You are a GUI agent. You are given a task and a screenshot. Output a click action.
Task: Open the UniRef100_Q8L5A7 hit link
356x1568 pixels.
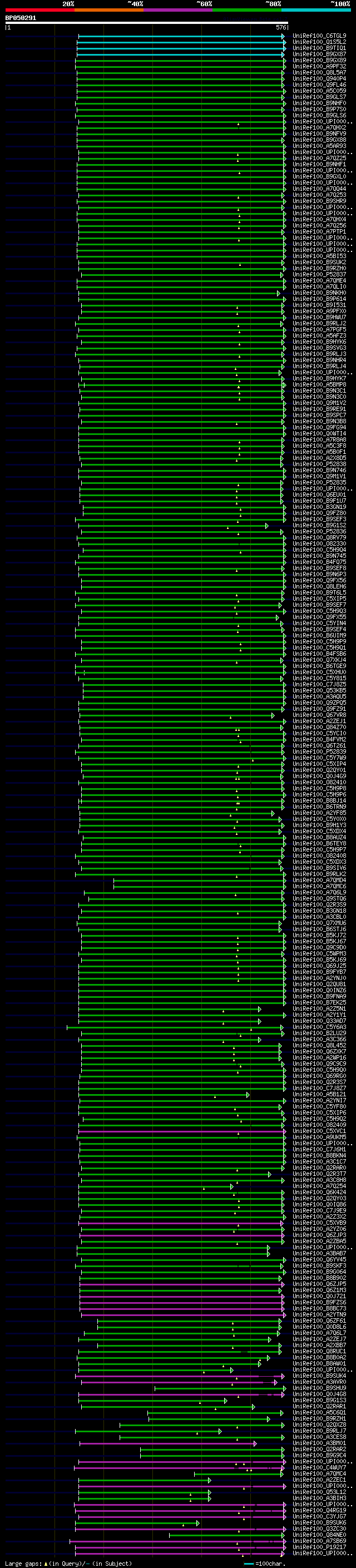[x=319, y=72]
